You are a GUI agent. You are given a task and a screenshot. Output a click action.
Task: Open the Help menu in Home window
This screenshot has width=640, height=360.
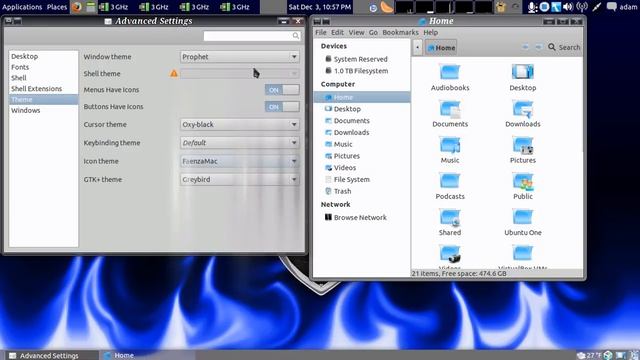431,32
